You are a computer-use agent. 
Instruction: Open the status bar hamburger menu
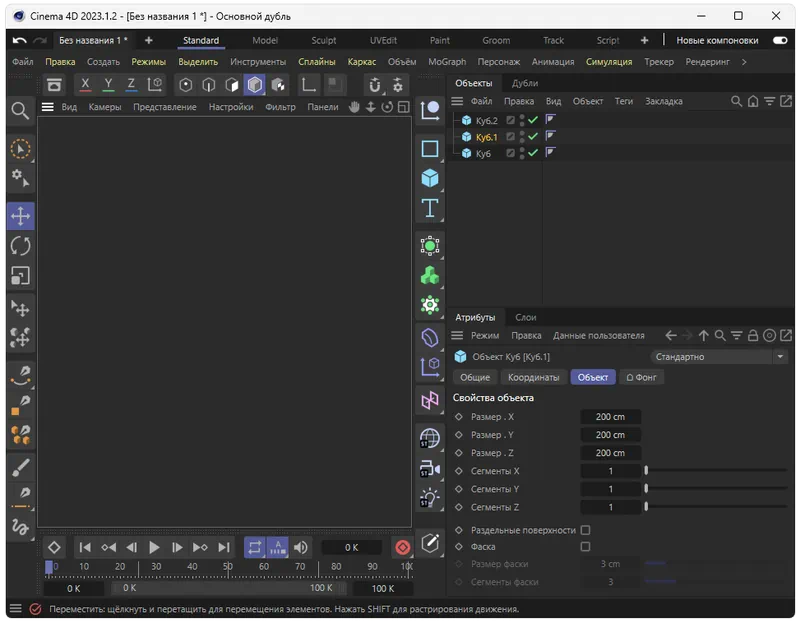[x=15, y=608]
